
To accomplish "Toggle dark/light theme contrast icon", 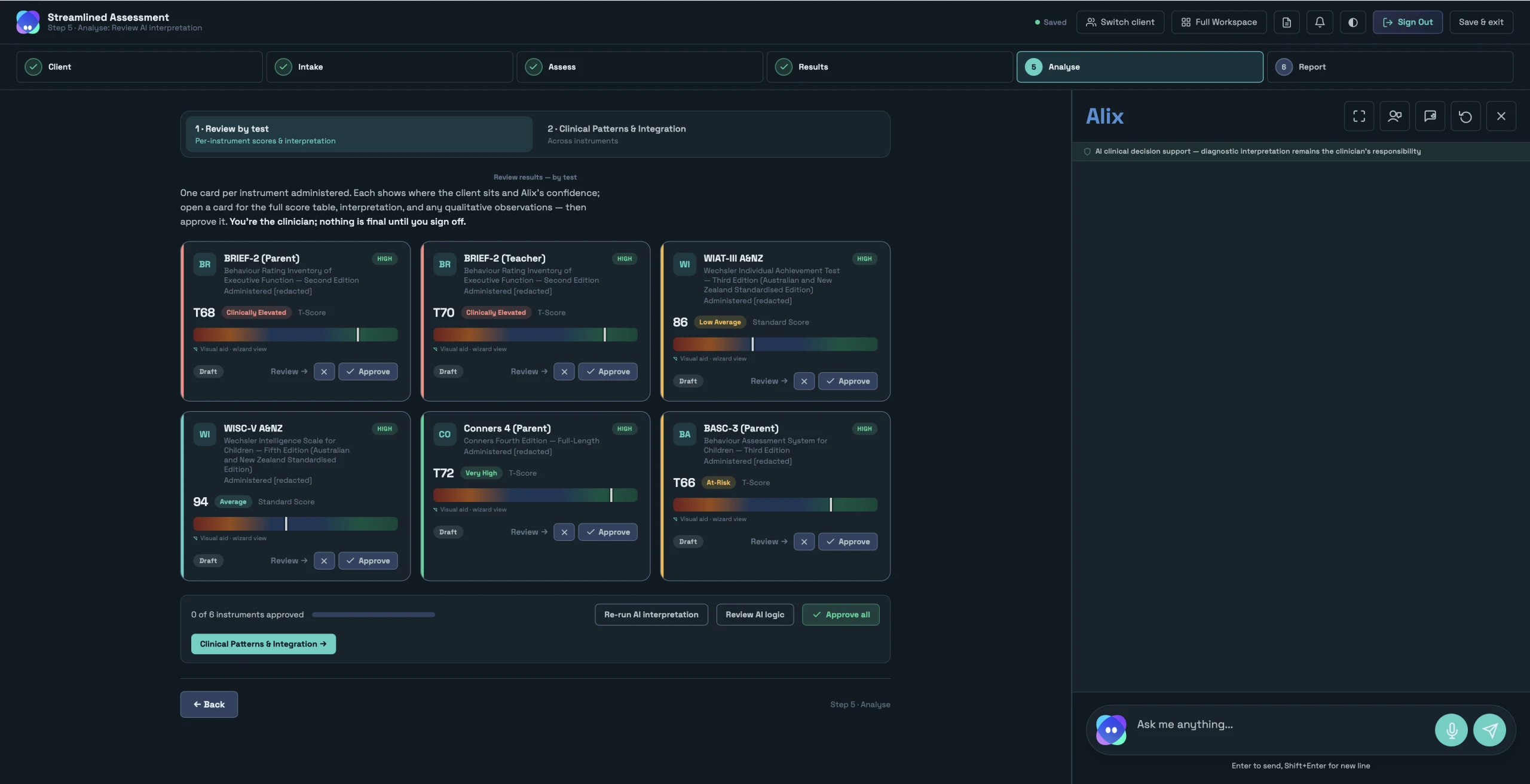I will click(1352, 22).
